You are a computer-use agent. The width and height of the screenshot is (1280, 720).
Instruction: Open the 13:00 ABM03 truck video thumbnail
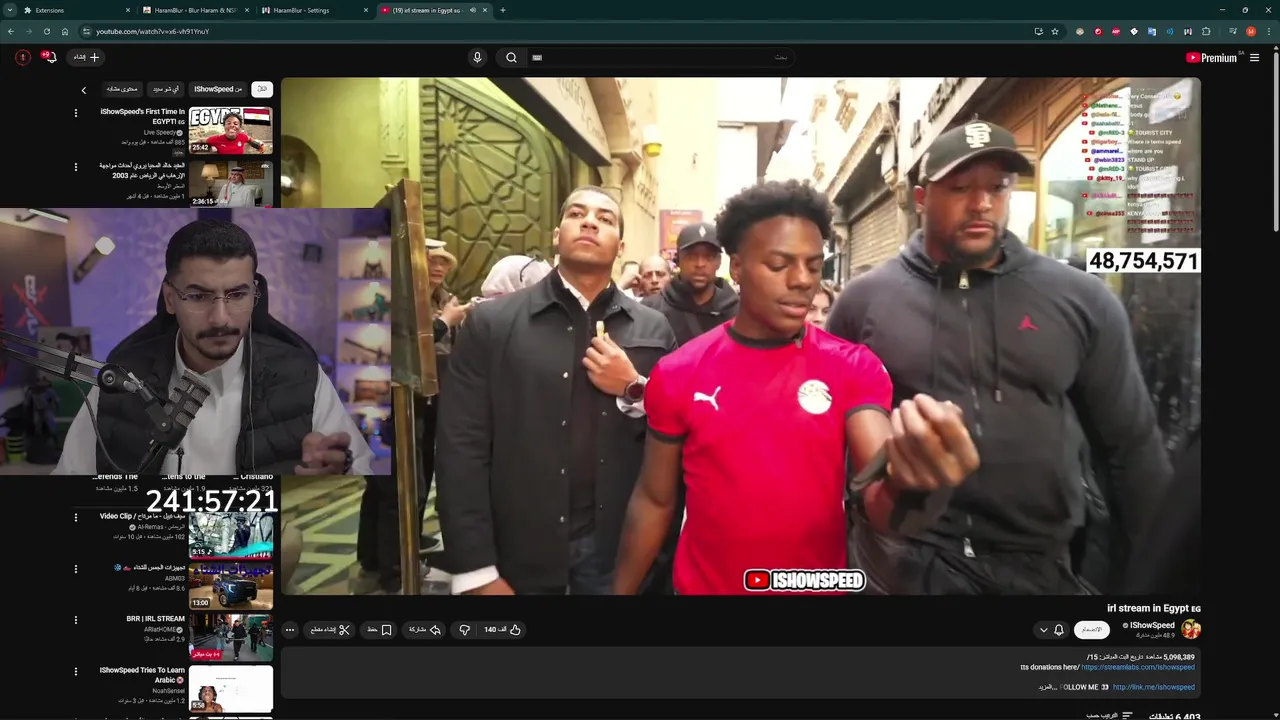pyautogui.click(x=231, y=586)
